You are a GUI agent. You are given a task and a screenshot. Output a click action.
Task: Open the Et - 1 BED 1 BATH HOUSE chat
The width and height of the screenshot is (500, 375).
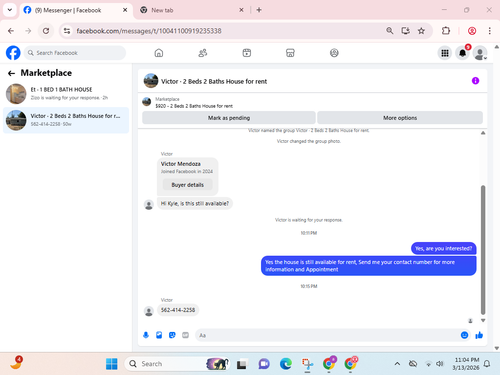tap(66, 94)
